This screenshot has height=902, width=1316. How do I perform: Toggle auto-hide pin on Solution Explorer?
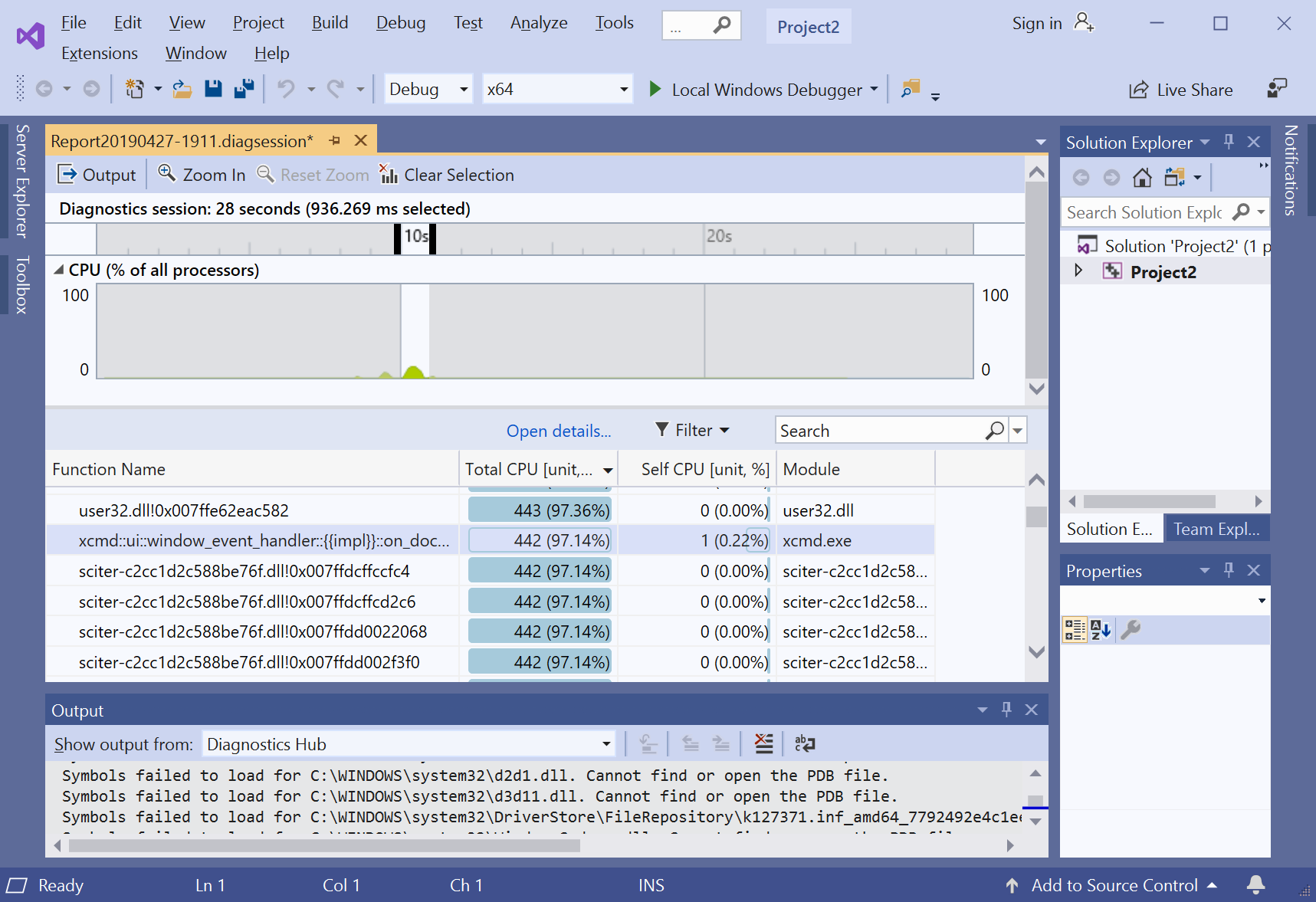(1229, 142)
